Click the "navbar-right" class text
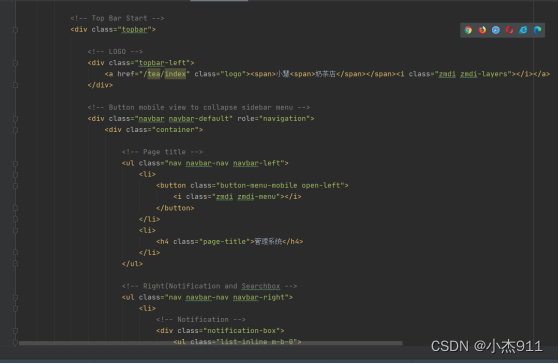The width and height of the screenshot is (559, 364). [x=258, y=297]
